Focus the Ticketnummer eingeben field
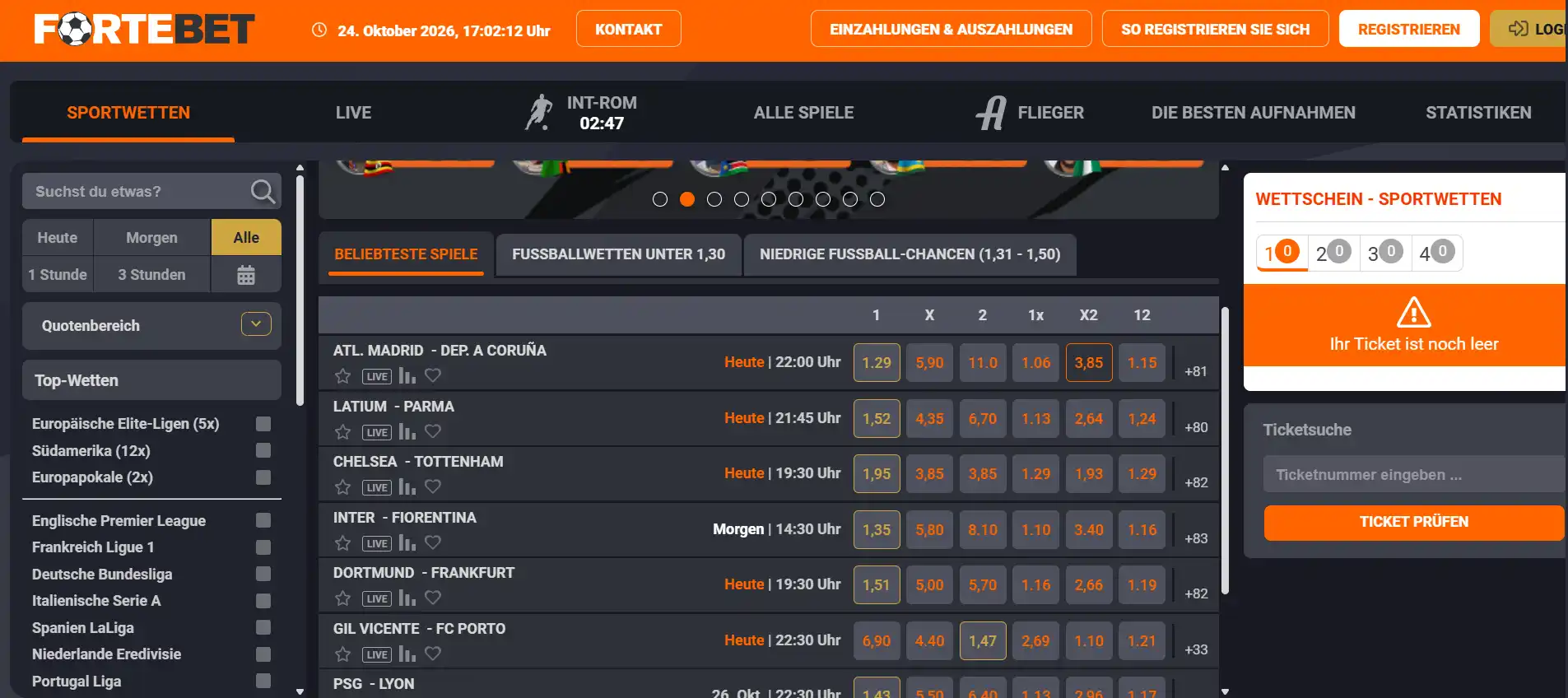Image resolution: width=1568 pixels, height=698 pixels. [1413, 475]
